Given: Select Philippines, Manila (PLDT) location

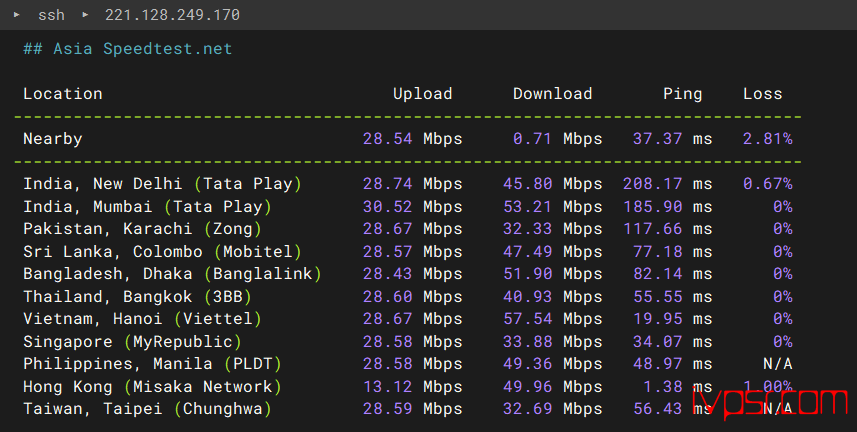Looking at the screenshot, I should click(x=152, y=364).
